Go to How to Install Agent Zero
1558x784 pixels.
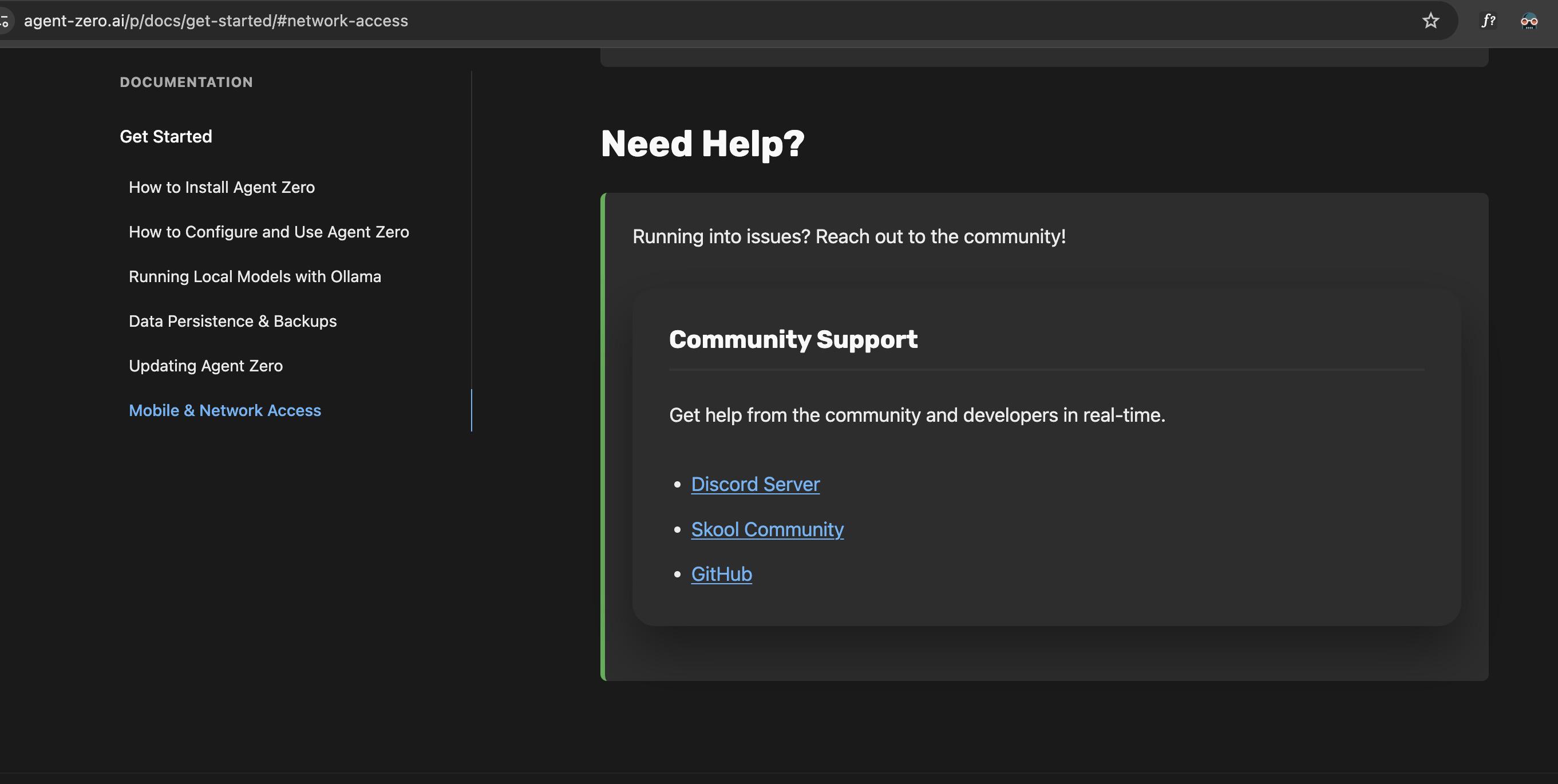222,187
